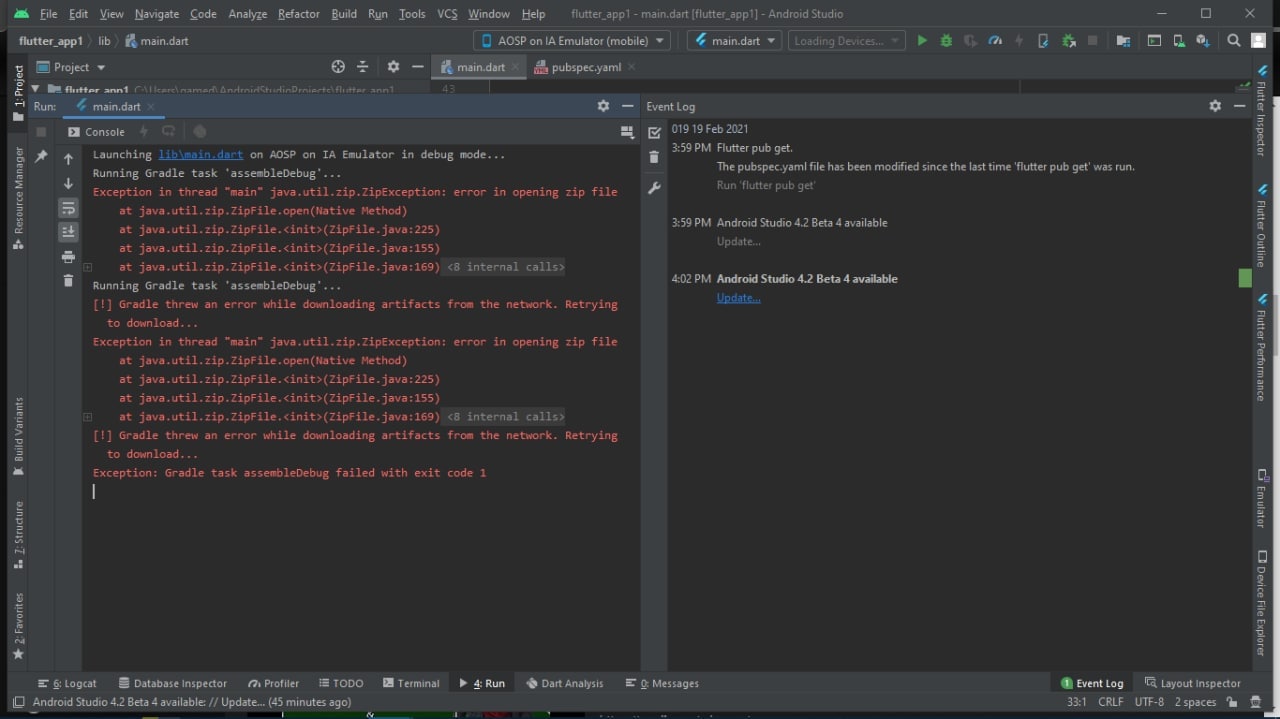Open the main.dart run configuration dropdown
The height and width of the screenshot is (719, 1280).
[x=734, y=41]
